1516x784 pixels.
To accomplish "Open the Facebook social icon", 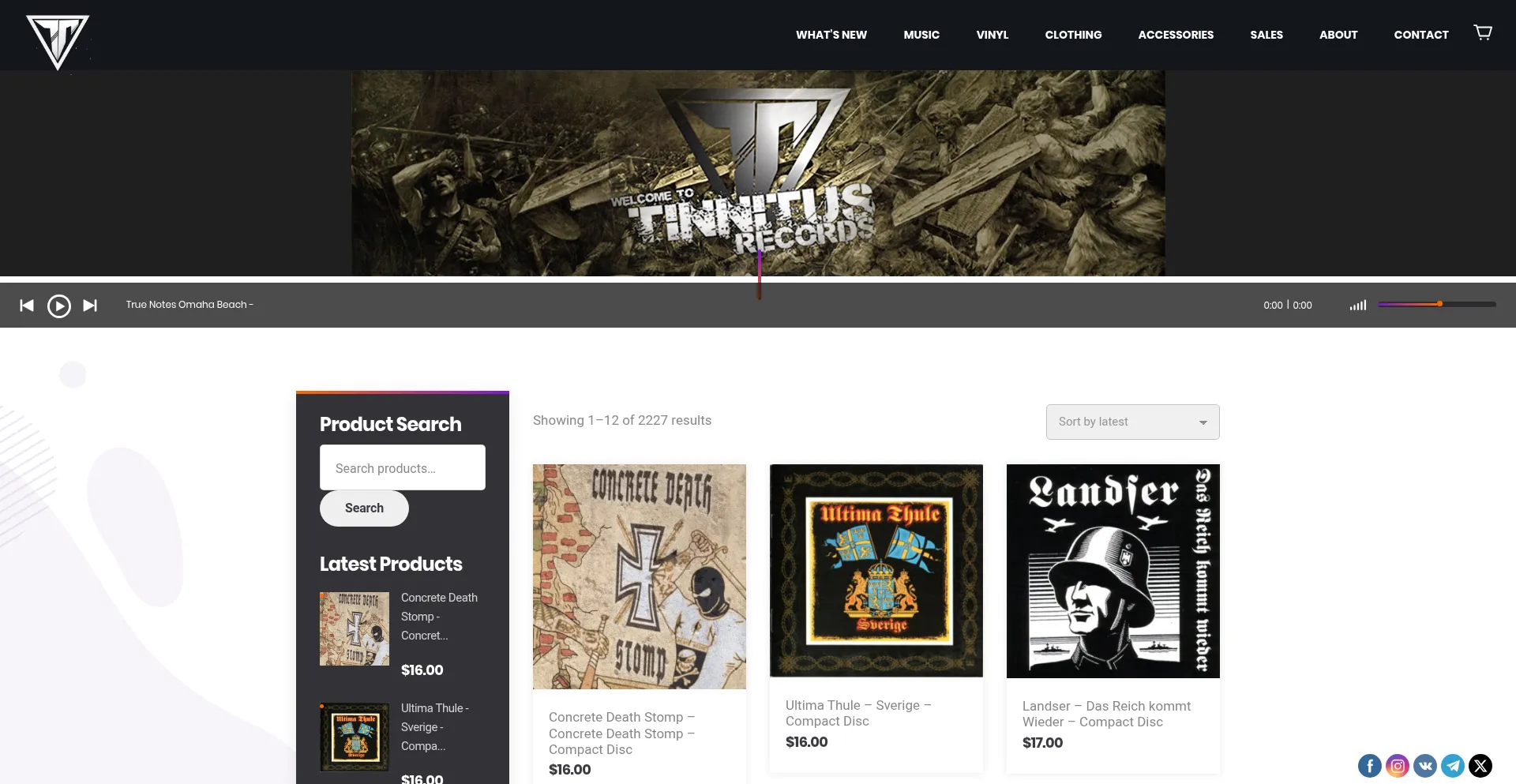I will pos(1370,765).
